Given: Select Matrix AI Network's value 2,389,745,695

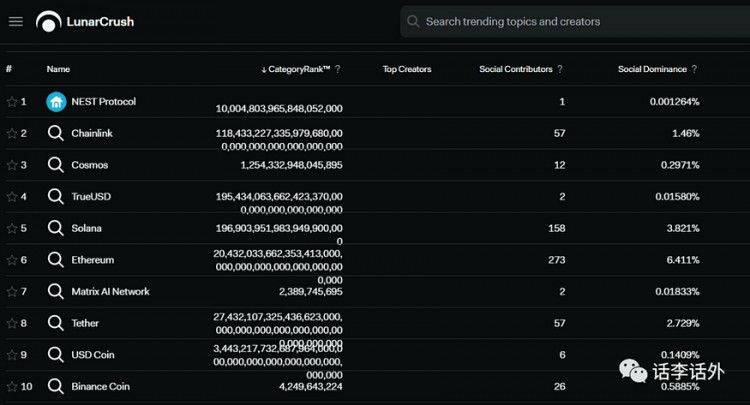Looking at the screenshot, I should coord(311,292).
